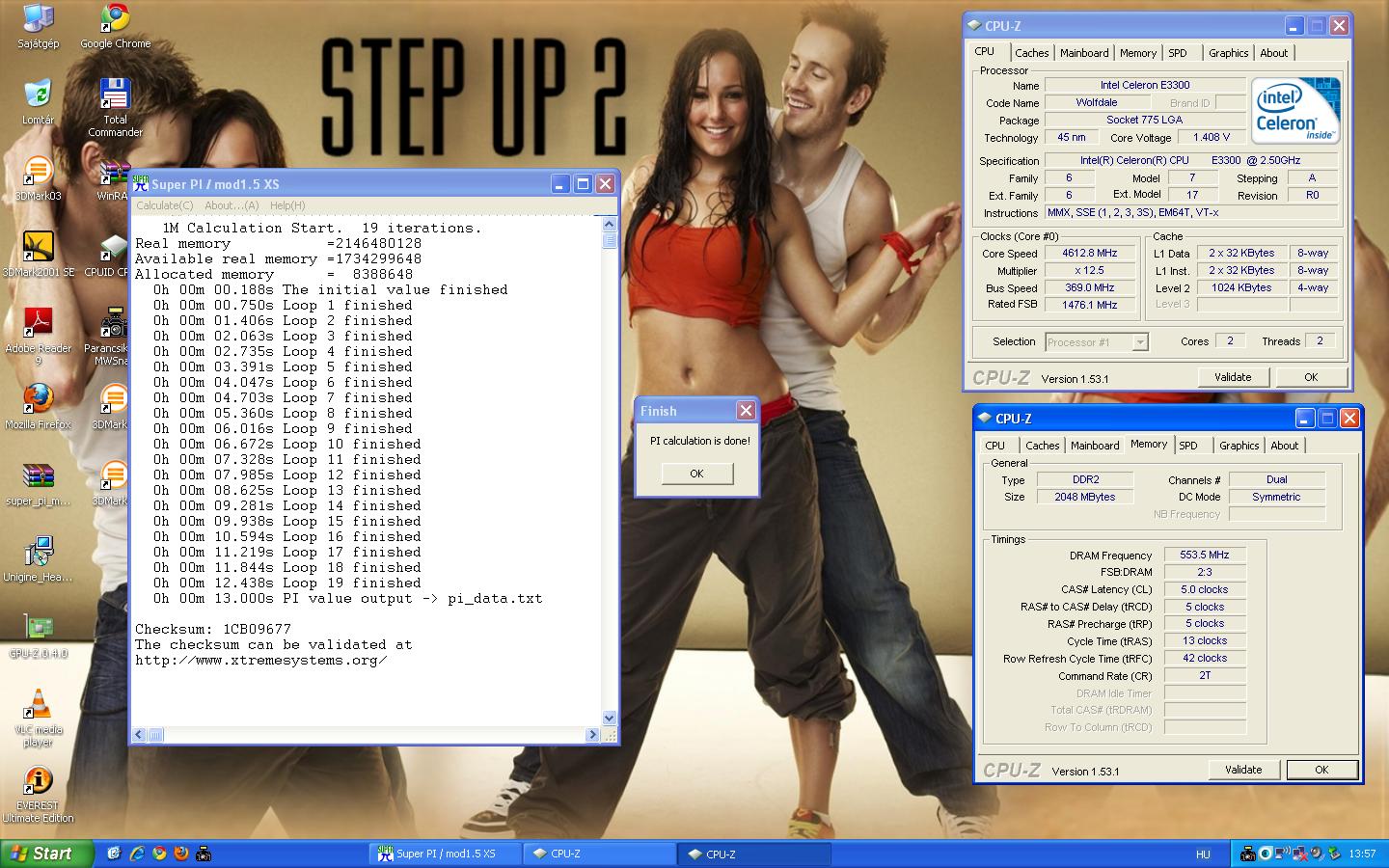Switch to Mainboard tab in upper CPU-Z
This screenshot has height=868, width=1389.
[1084, 53]
